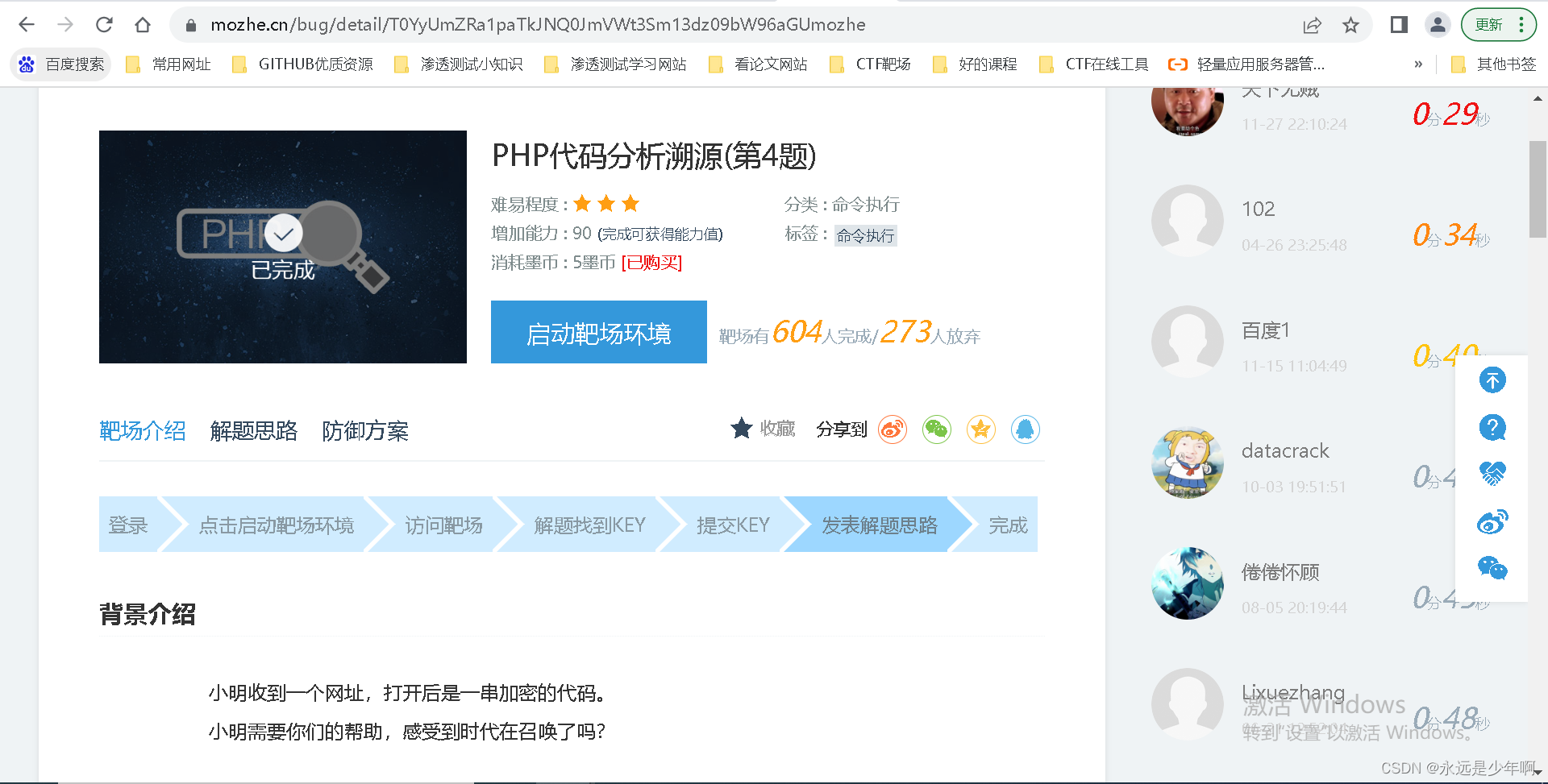This screenshot has height=784, width=1548.
Task: Share to Weibo via the red icon
Action: [x=893, y=429]
